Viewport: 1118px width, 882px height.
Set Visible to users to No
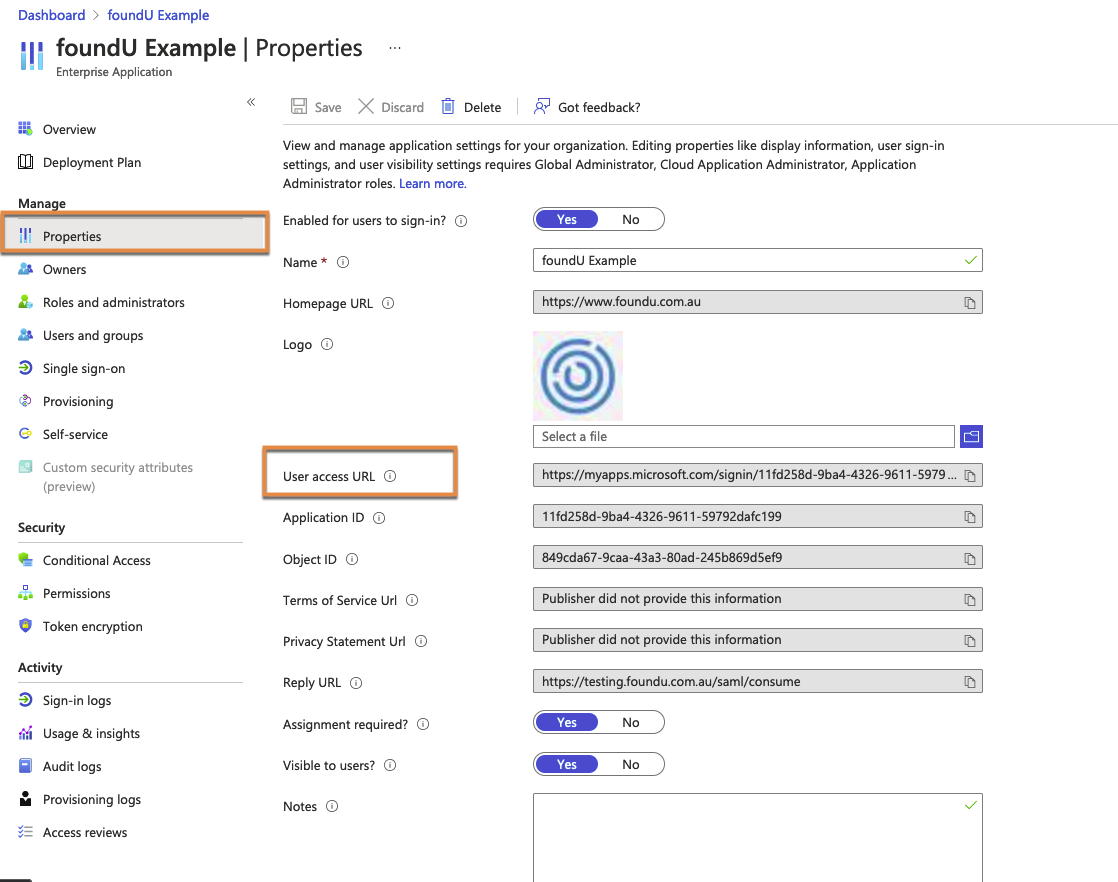(x=631, y=765)
